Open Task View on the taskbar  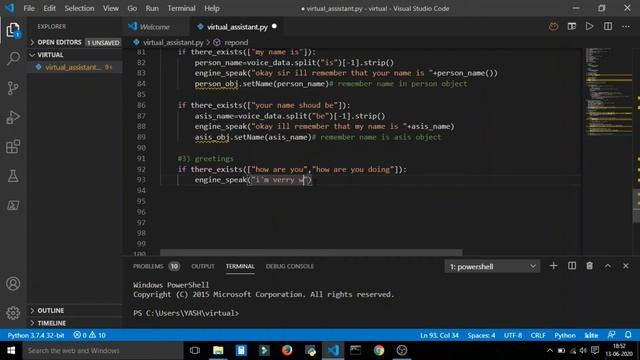tap(195, 350)
